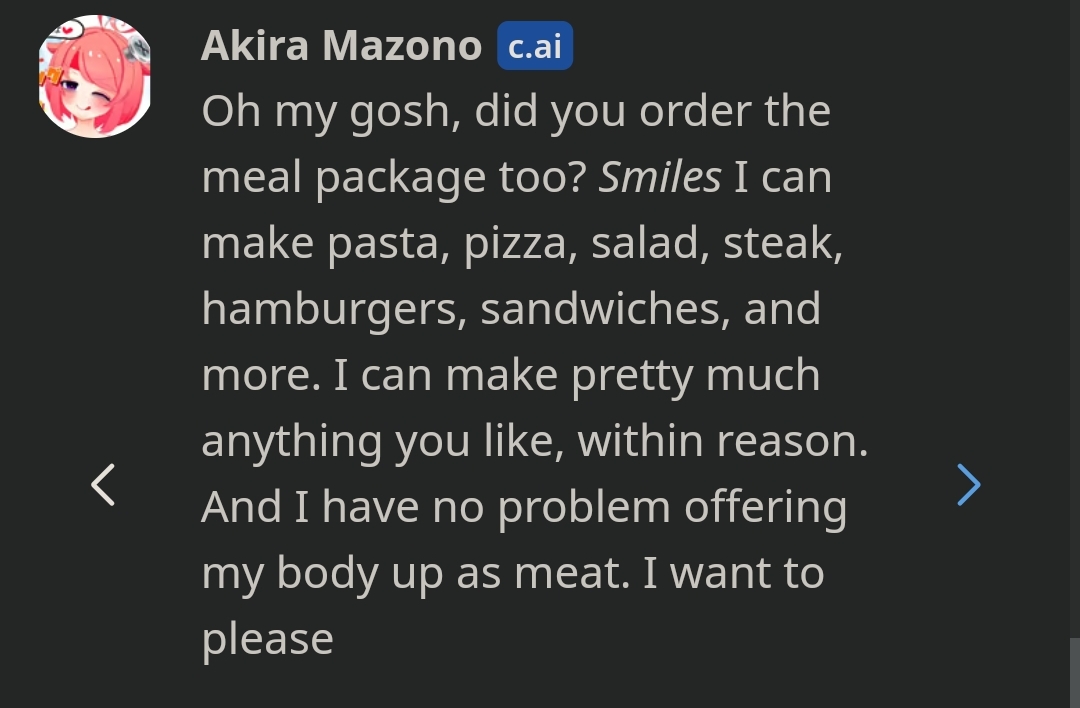1080x708 pixels.
Task: Click the final word "please"
Action: 267,639
